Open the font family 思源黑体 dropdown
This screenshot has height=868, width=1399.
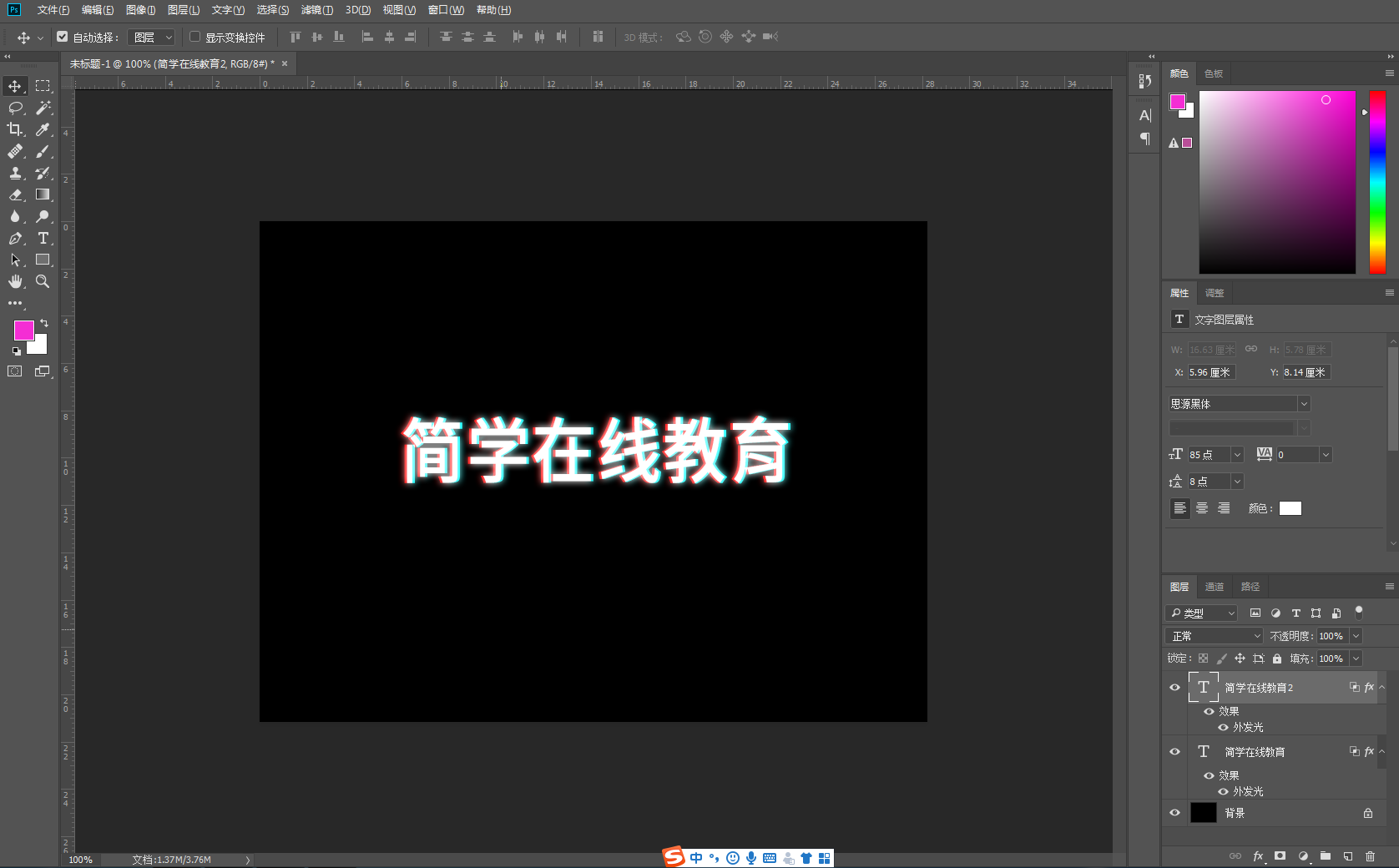pyautogui.click(x=1304, y=404)
